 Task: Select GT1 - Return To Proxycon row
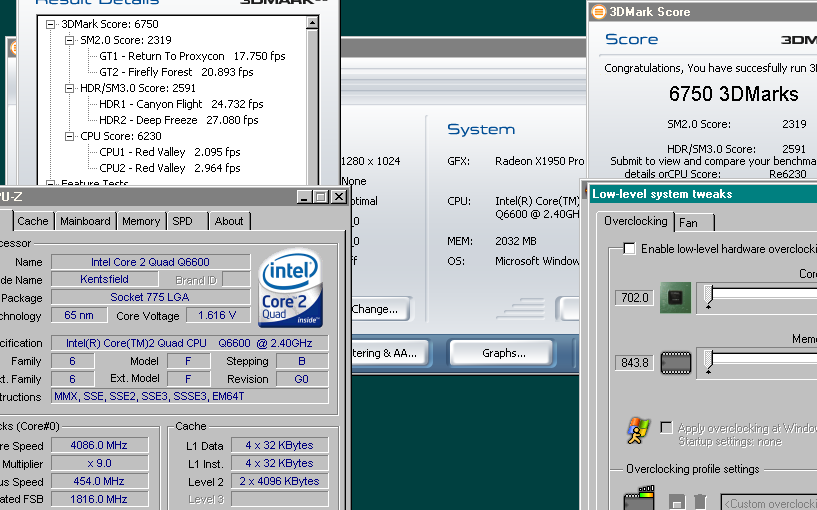192,56
